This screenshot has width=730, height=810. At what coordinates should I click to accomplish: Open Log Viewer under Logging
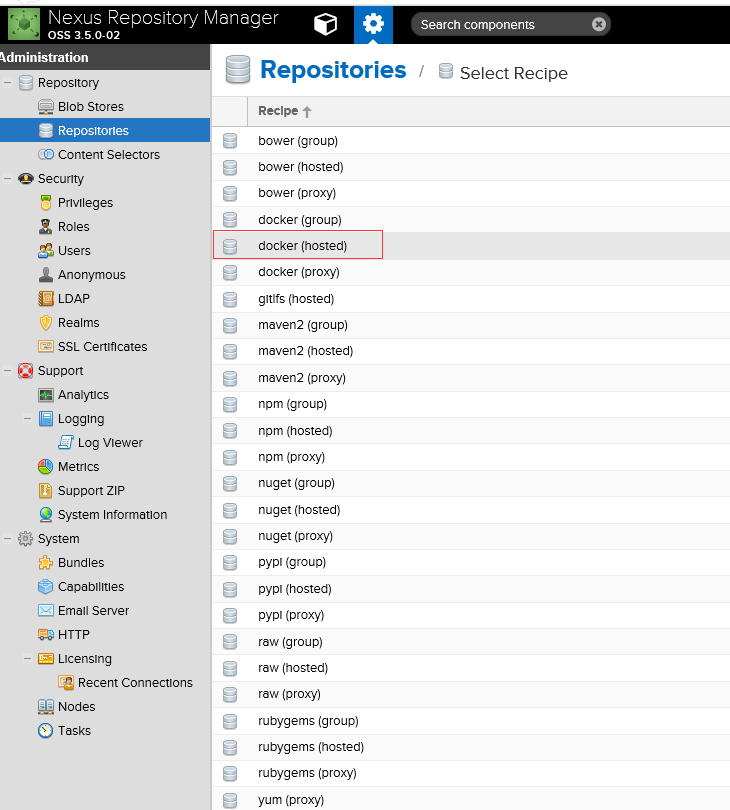click(x=110, y=443)
